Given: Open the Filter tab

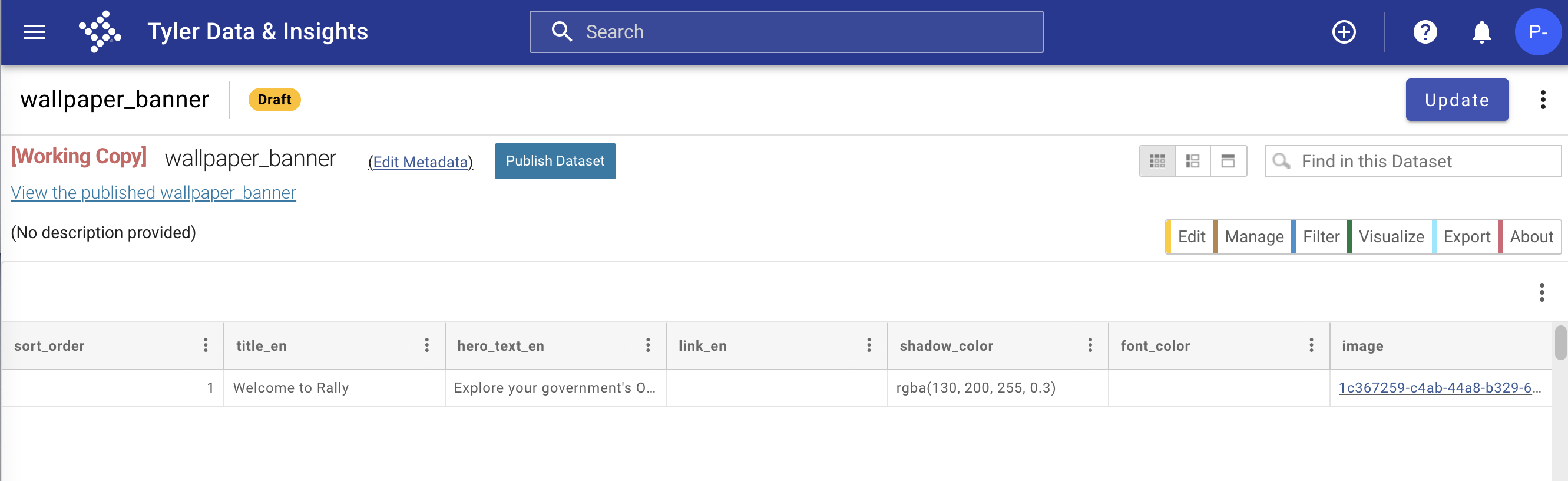Looking at the screenshot, I should [x=1319, y=237].
